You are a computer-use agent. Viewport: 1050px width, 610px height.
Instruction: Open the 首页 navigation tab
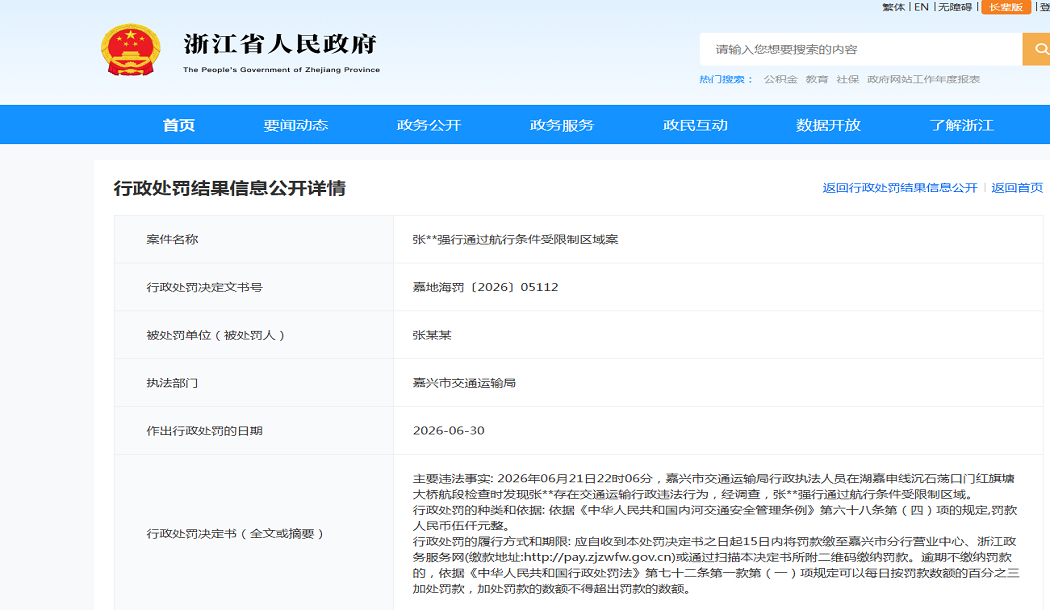point(179,125)
